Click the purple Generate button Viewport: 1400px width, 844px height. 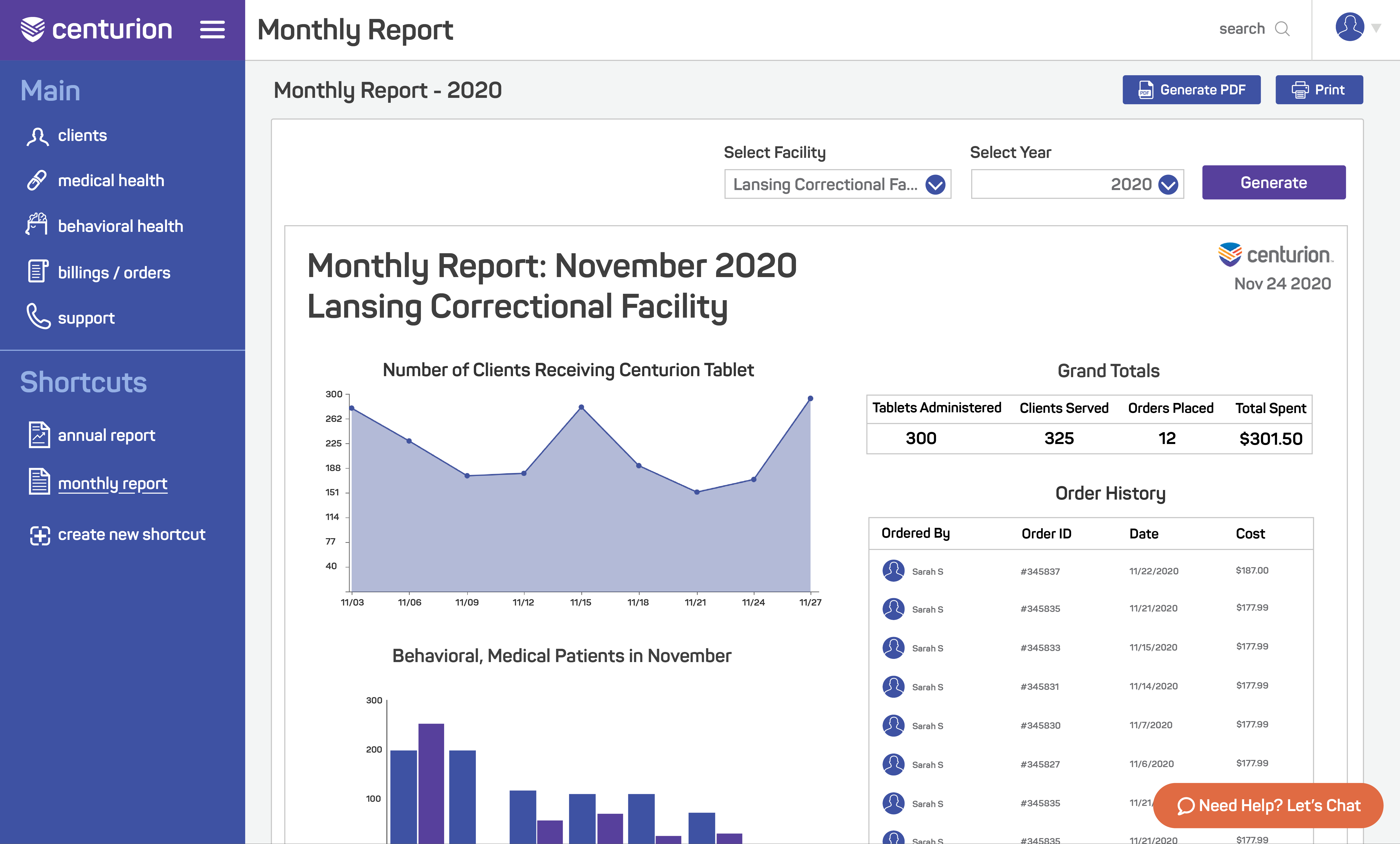pyautogui.click(x=1274, y=182)
